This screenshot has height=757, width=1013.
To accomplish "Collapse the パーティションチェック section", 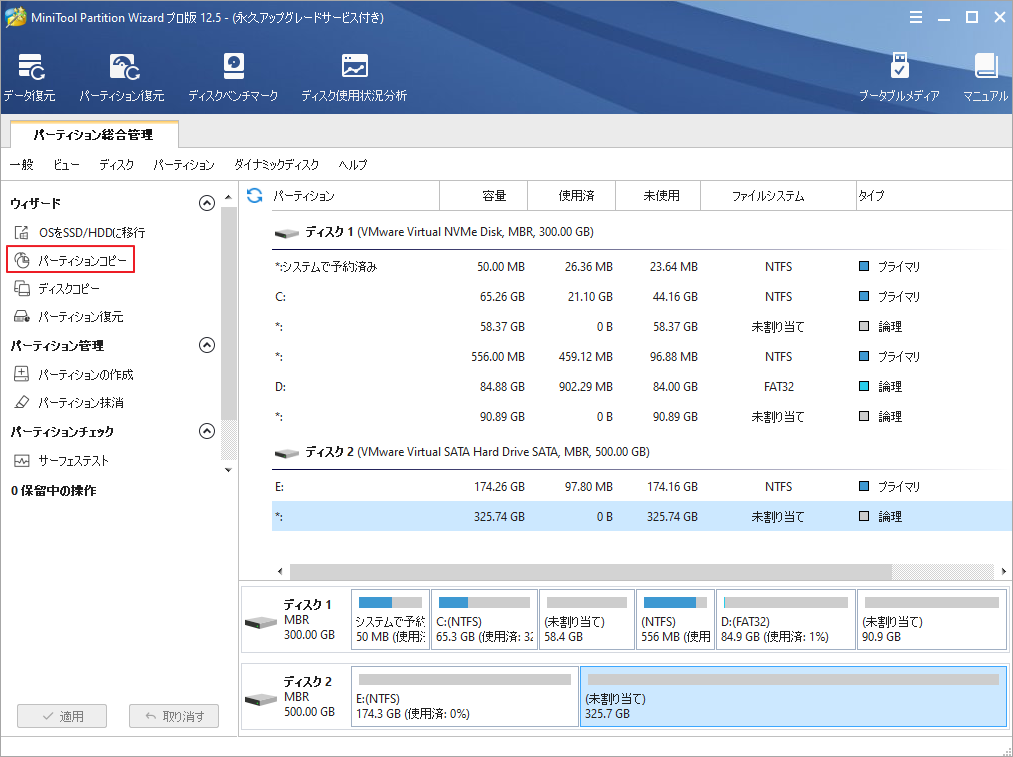I will pyautogui.click(x=207, y=431).
